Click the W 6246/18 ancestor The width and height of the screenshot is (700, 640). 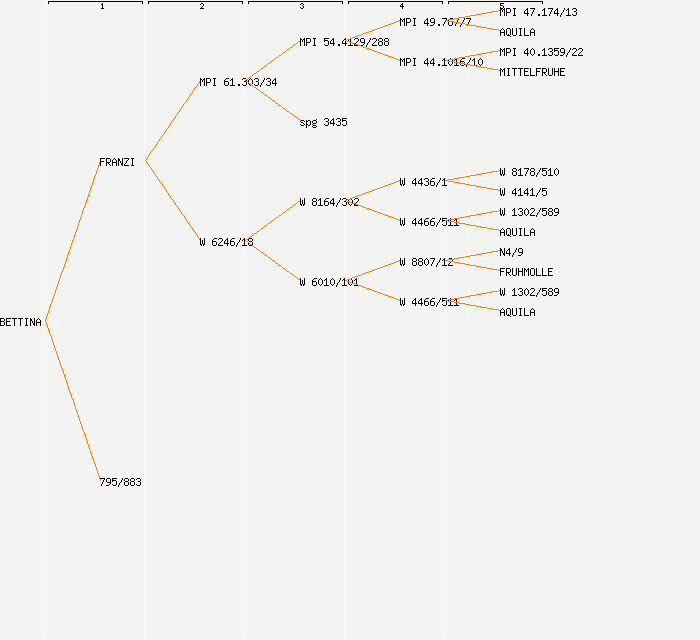226,242
